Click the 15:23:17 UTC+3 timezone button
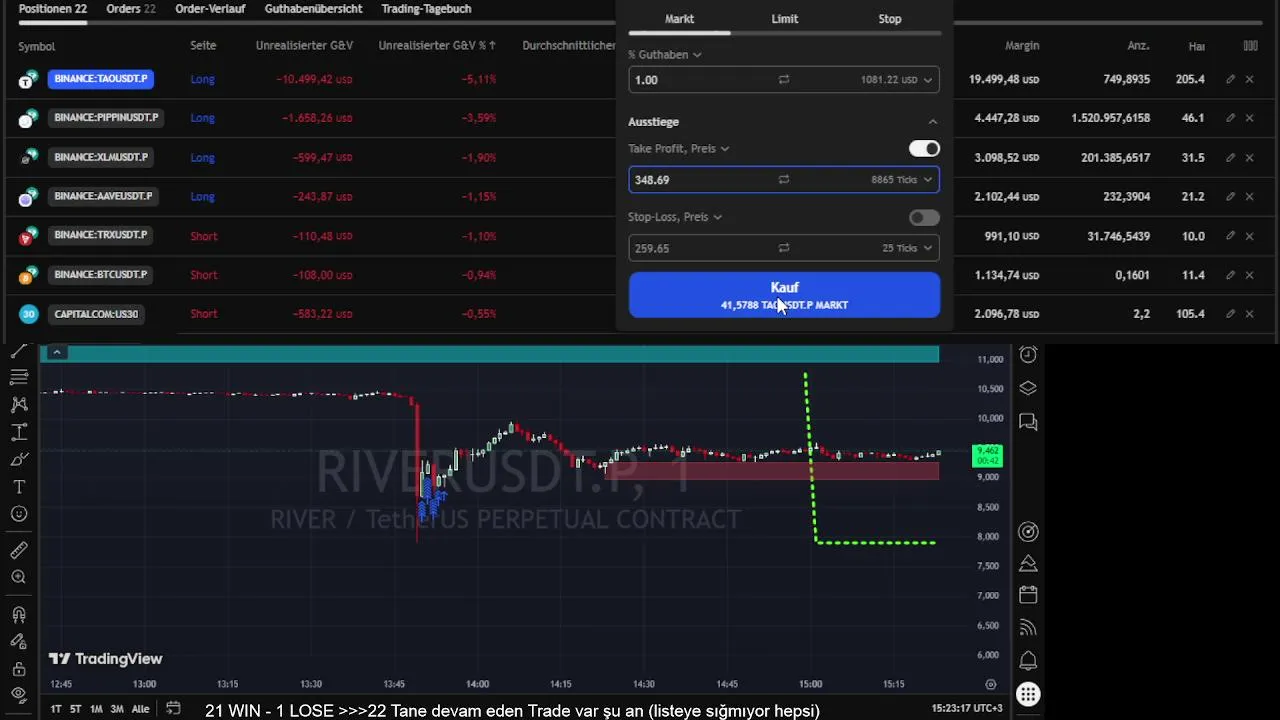This screenshot has width=1280, height=720. [x=966, y=708]
